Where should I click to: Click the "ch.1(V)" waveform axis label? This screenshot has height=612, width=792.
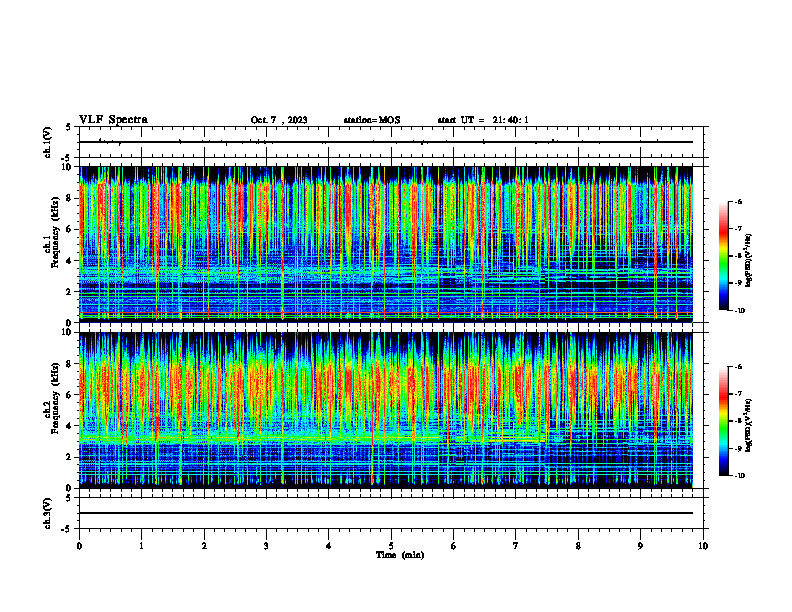click(48, 142)
